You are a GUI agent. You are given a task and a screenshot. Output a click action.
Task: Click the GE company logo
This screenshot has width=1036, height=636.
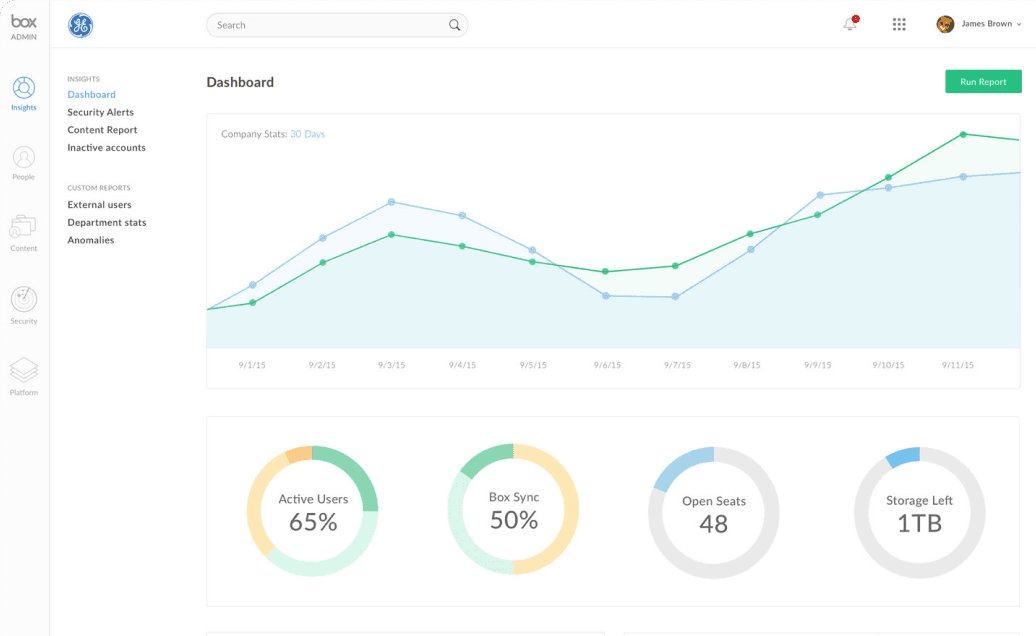[x=81, y=25]
